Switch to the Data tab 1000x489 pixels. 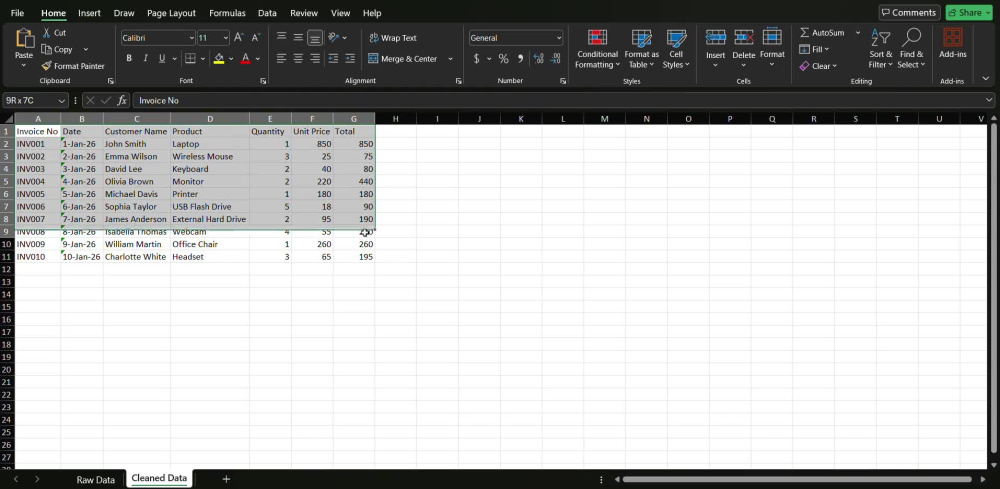click(267, 13)
